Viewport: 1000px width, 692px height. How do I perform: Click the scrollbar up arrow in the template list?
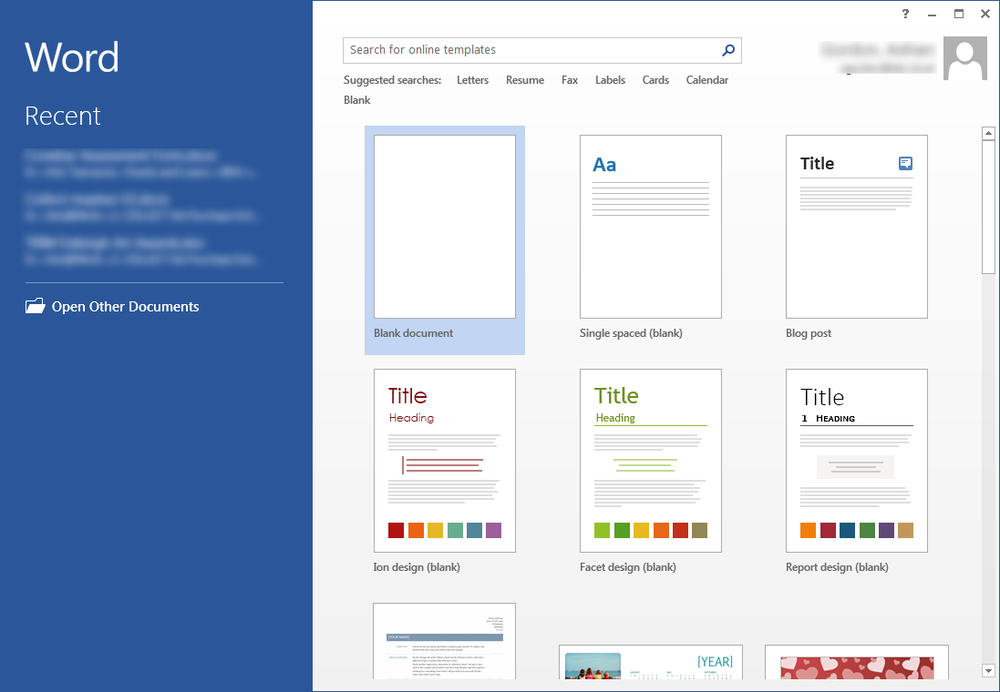(989, 133)
